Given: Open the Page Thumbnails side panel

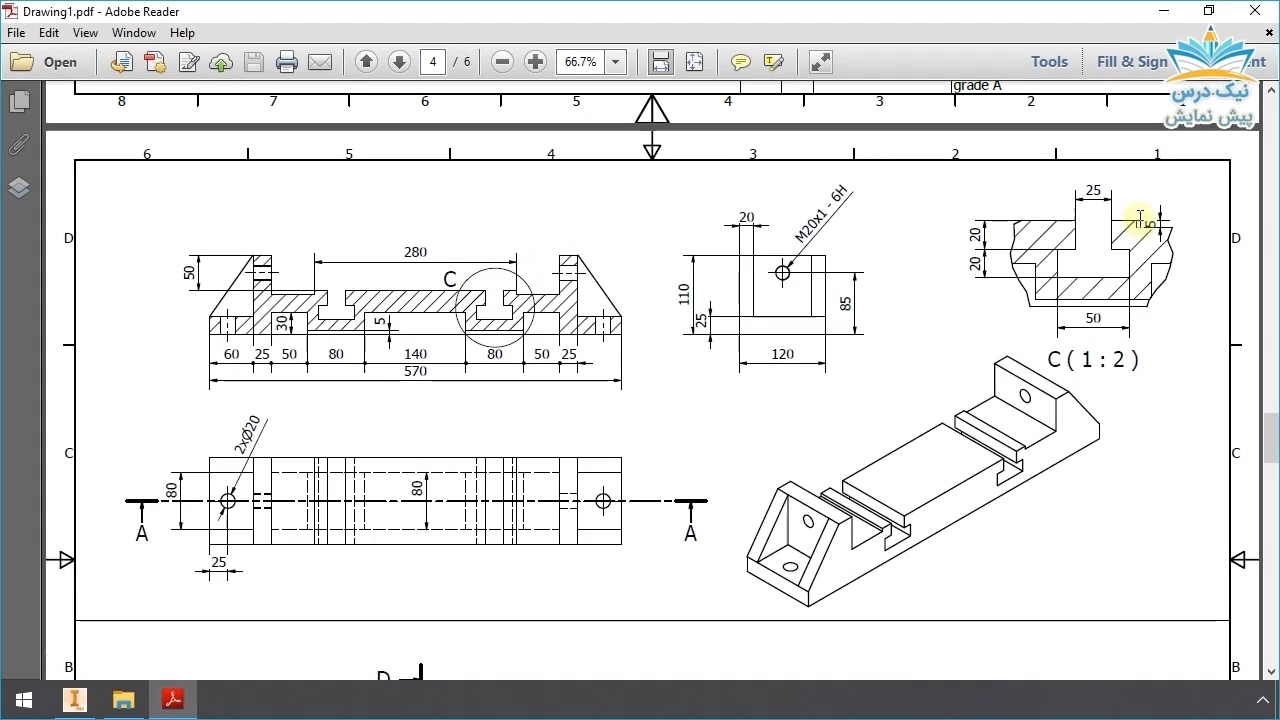Looking at the screenshot, I should [x=19, y=102].
